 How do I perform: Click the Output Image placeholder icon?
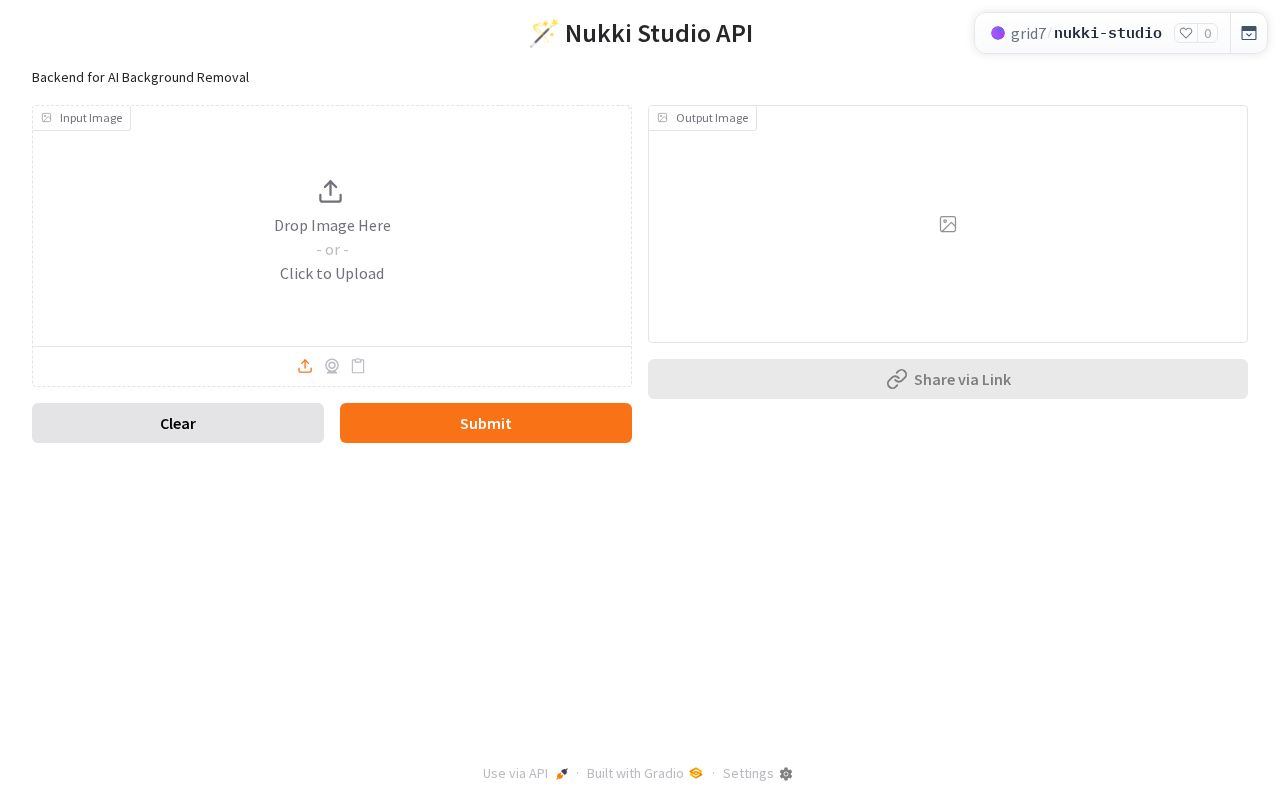tap(948, 224)
